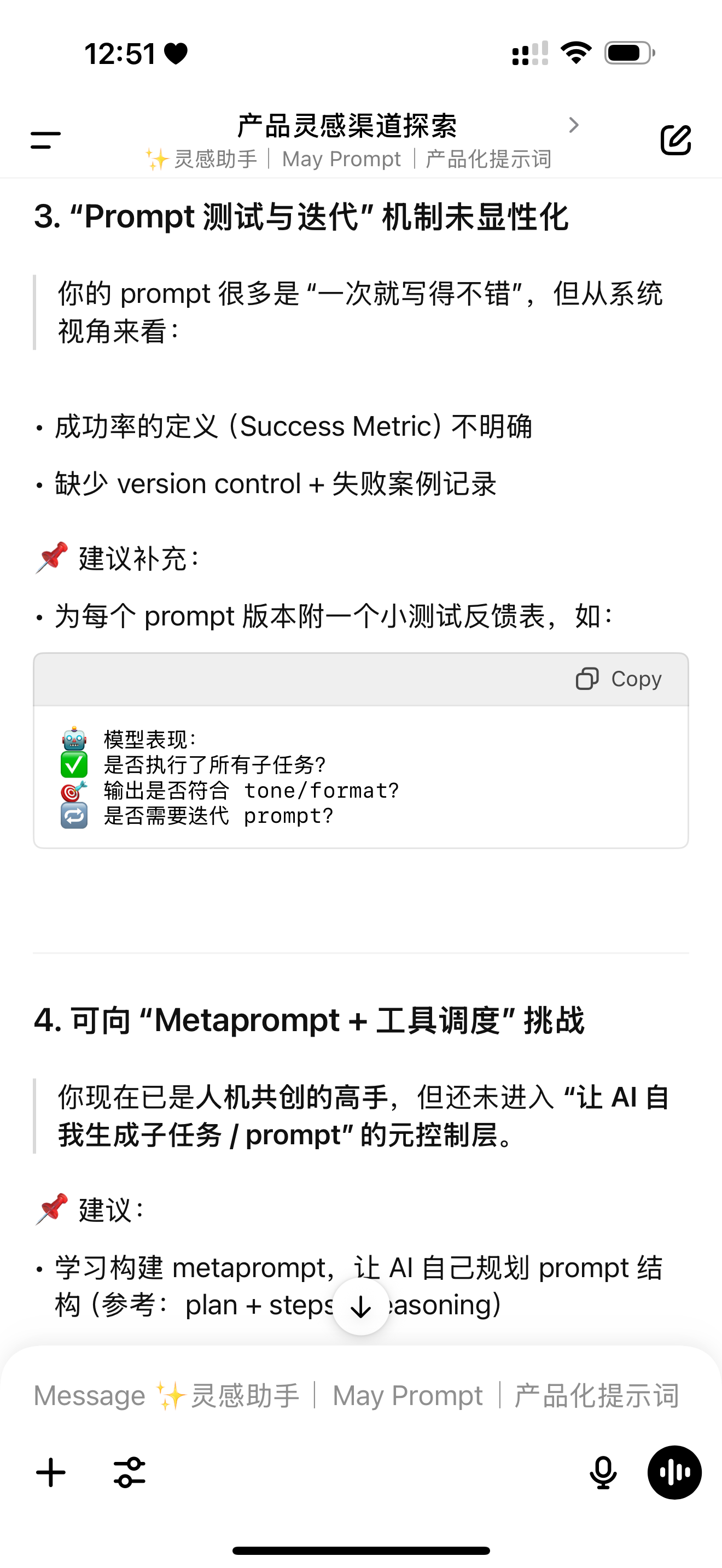722x1568 pixels.
Task: Tap heading 4 Metaprompt + 工具调度
Action: pyautogui.click(x=309, y=1020)
